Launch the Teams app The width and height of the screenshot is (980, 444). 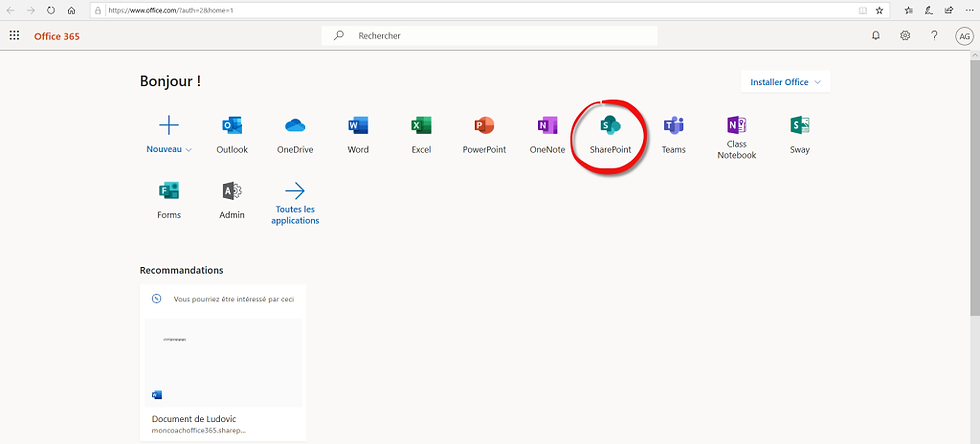tap(674, 134)
